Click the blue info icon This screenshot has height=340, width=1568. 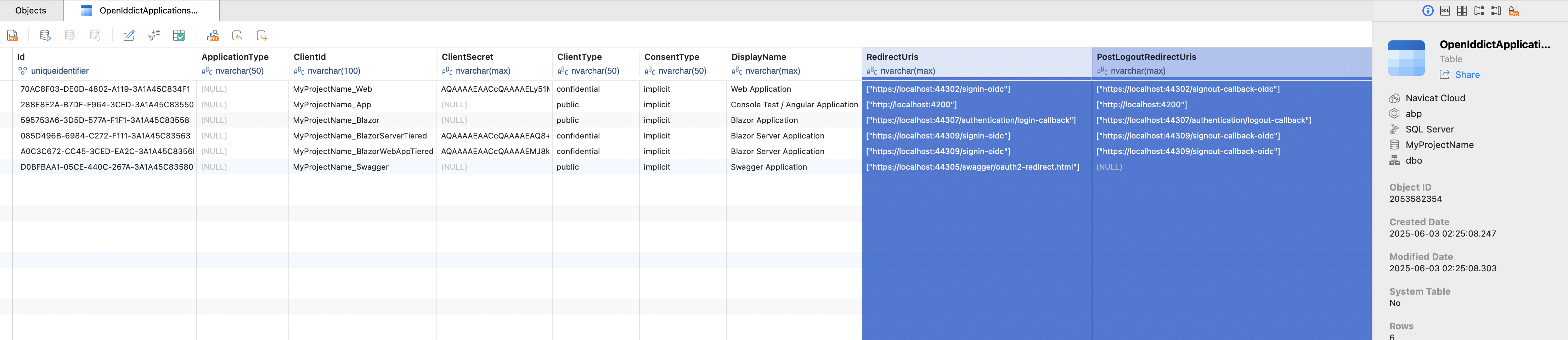(x=1428, y=11)
